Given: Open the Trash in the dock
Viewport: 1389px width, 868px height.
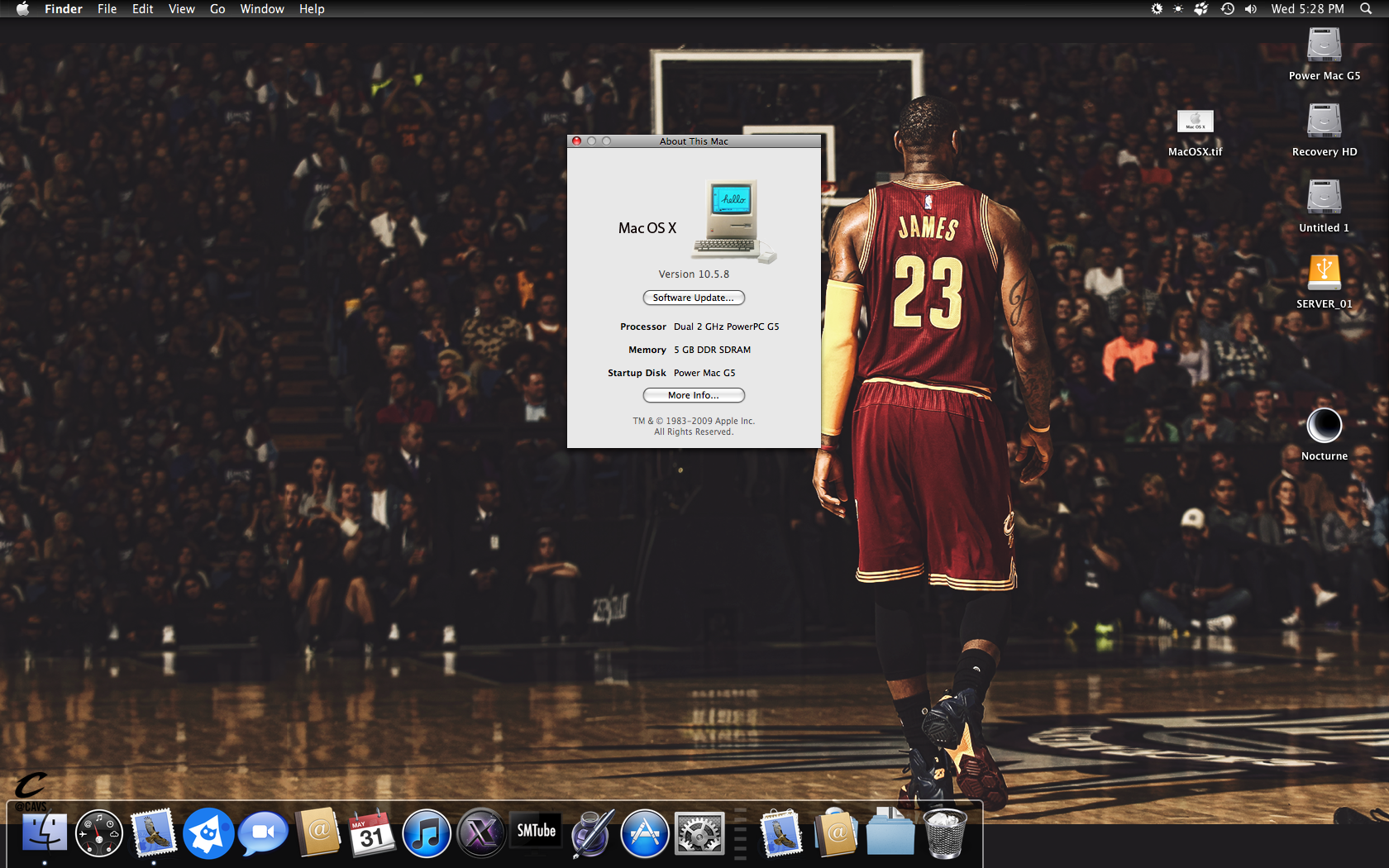Looking at the screenshot, I should [944, 833].
